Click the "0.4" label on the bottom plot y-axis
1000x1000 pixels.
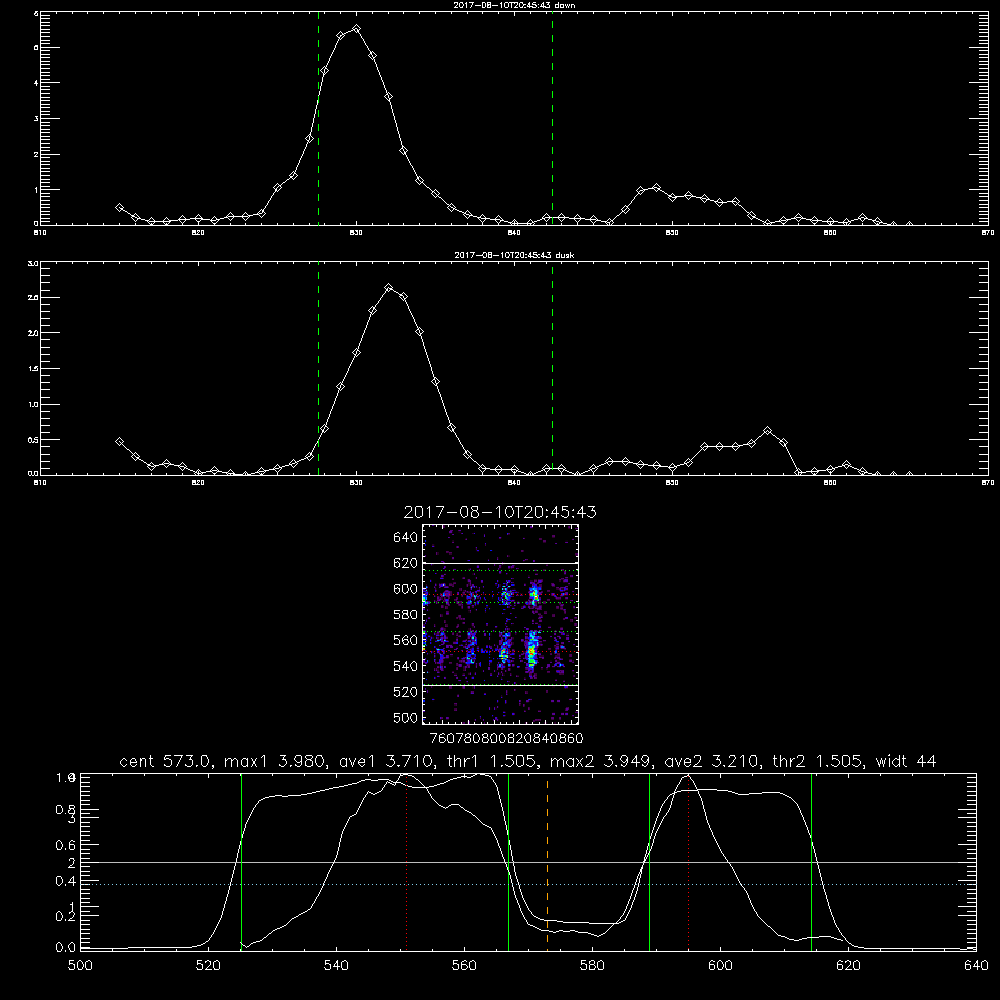[x=66, y=881]
